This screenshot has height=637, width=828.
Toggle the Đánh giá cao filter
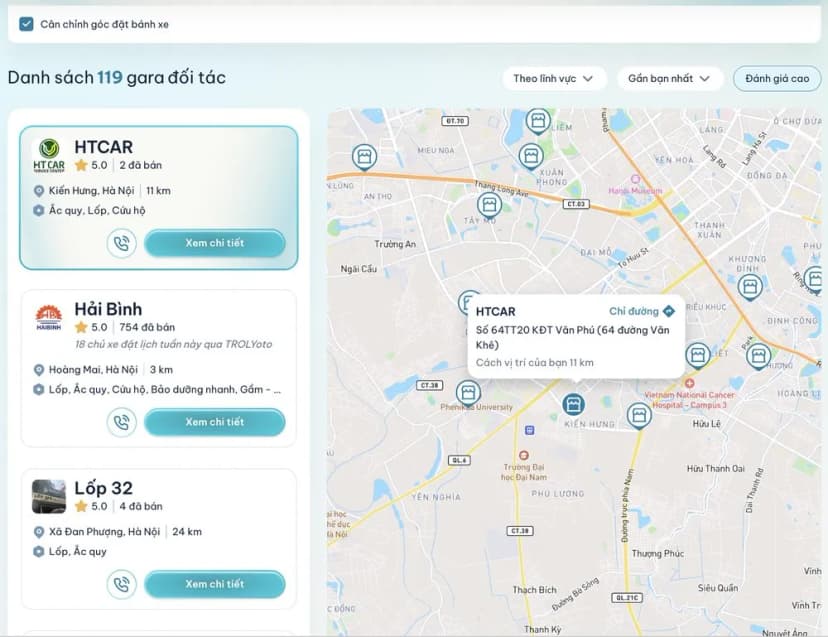[x=777, y=79]
